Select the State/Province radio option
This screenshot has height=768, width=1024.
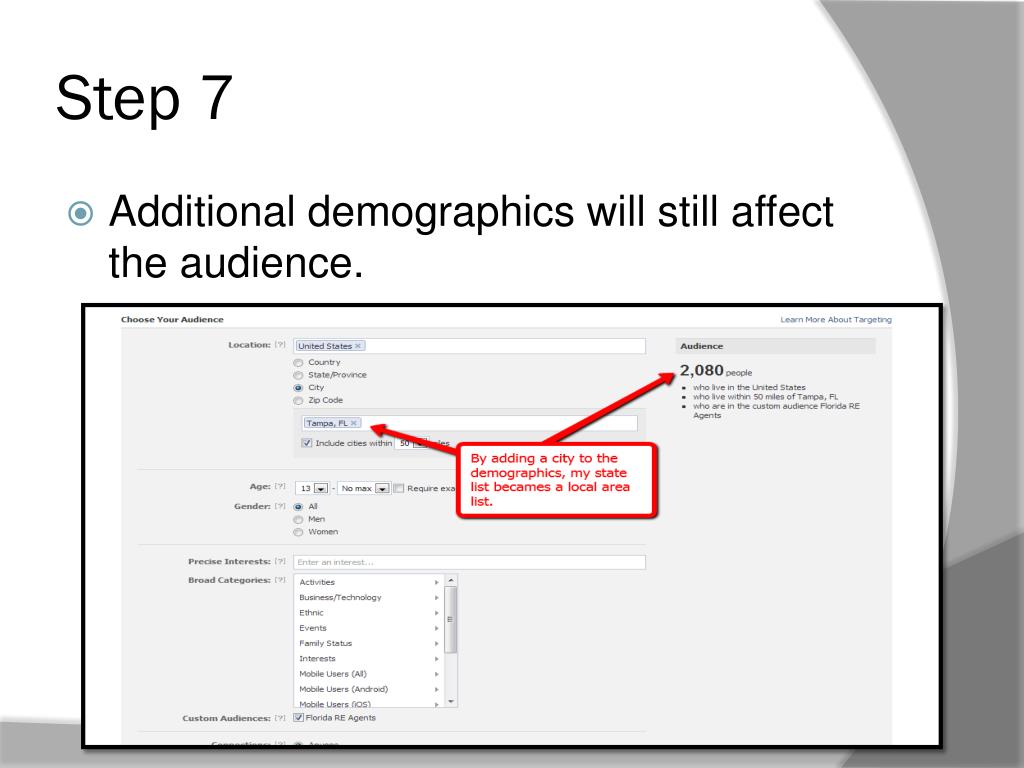point(298,376)
